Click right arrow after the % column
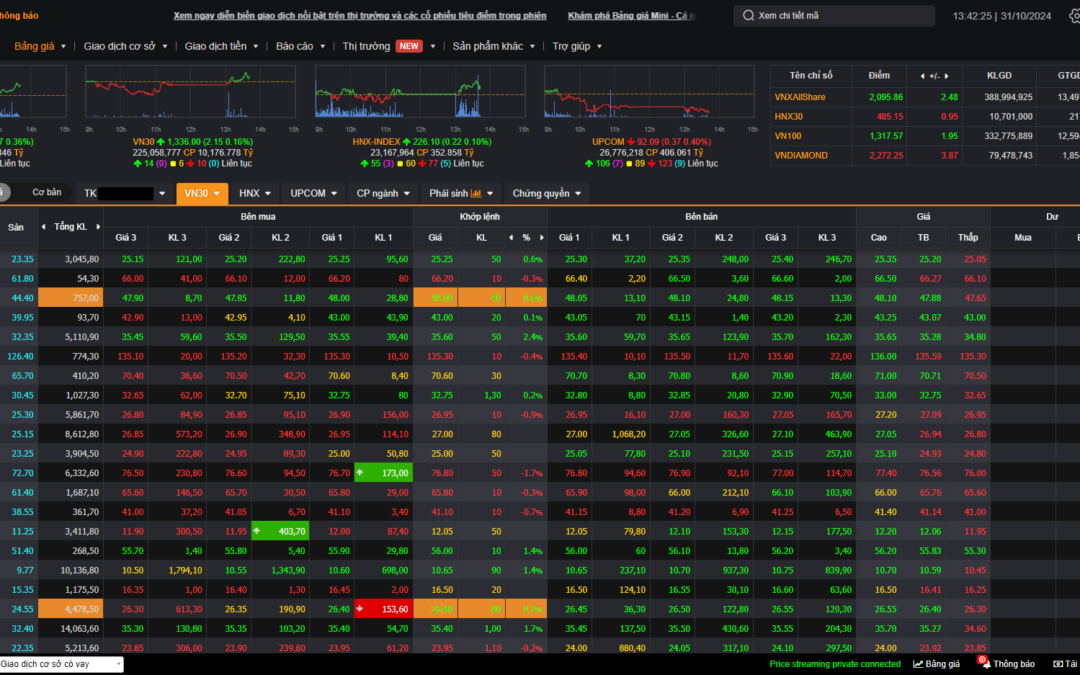Screen dimensions: 1080x675 pyautogui.click(x=543, y=238)
